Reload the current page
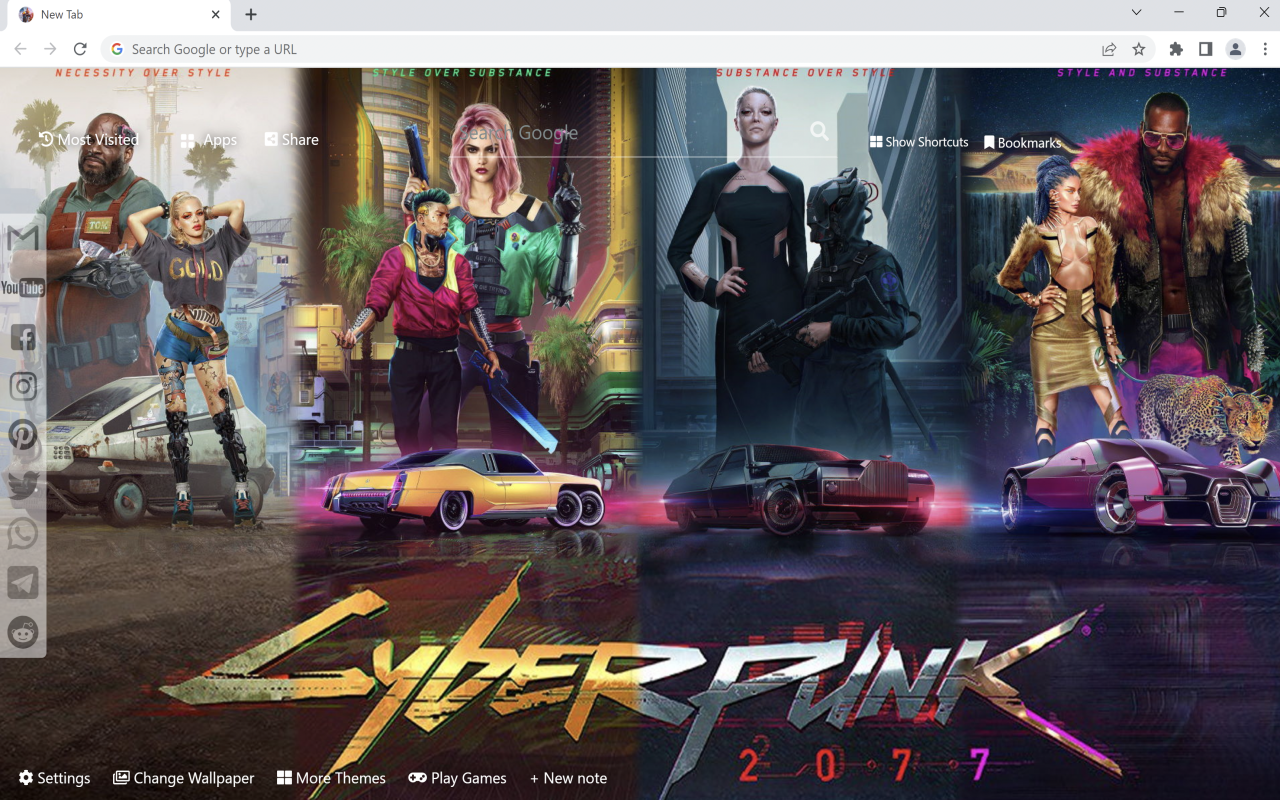 click(80, 49)
